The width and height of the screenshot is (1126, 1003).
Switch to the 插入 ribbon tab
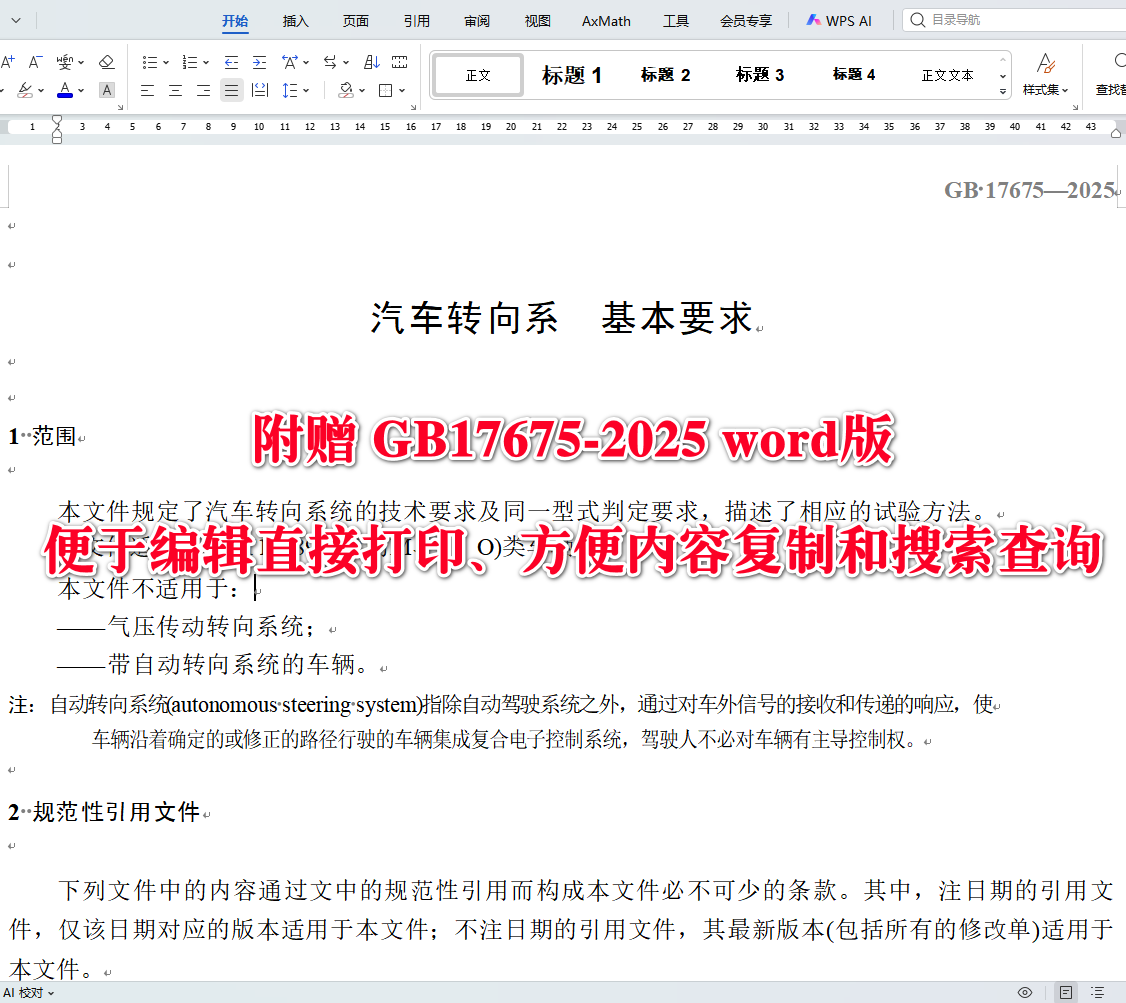point(295,20)
